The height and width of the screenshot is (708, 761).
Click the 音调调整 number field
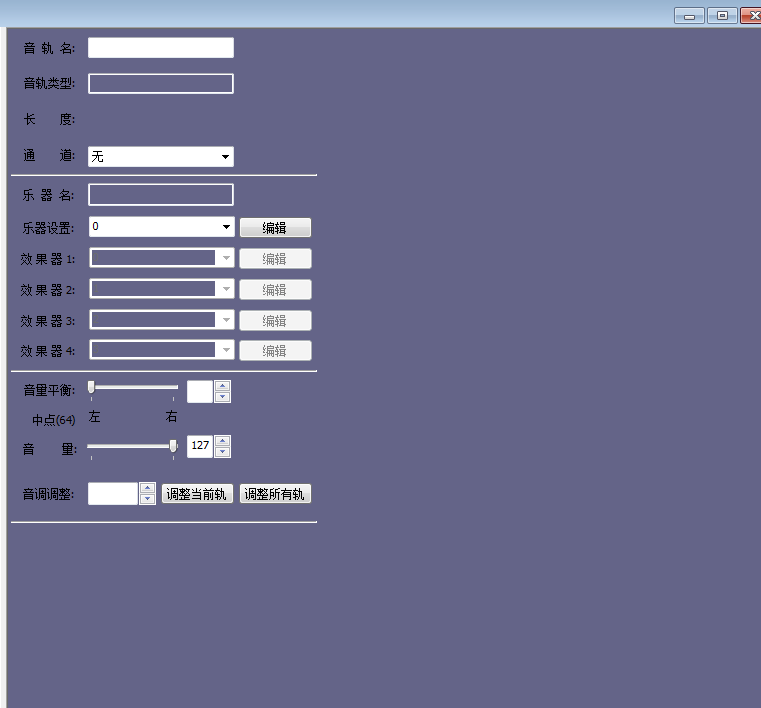[113, 494]
